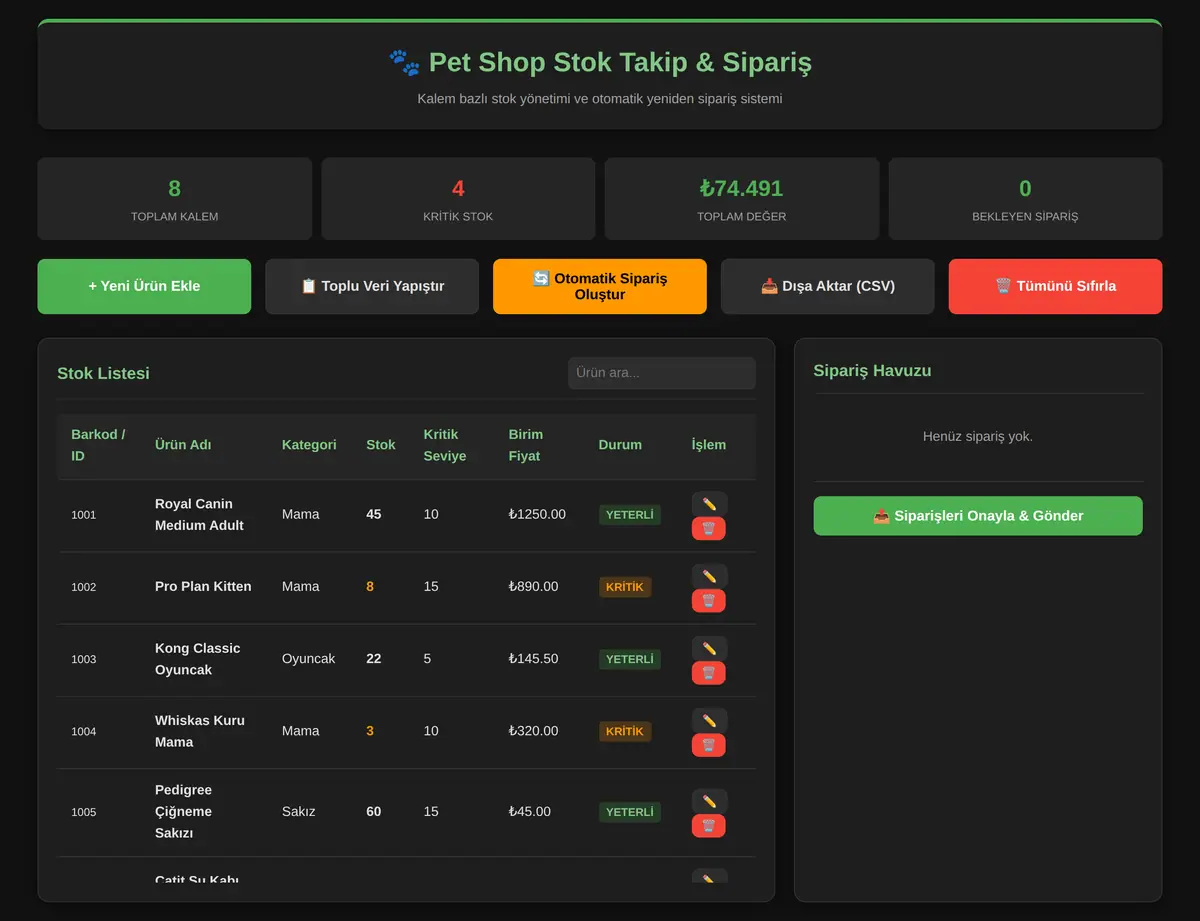Click the Kong Classic Oyuncak name
This screenshot has width=1200, height=921.
(198, 659)
